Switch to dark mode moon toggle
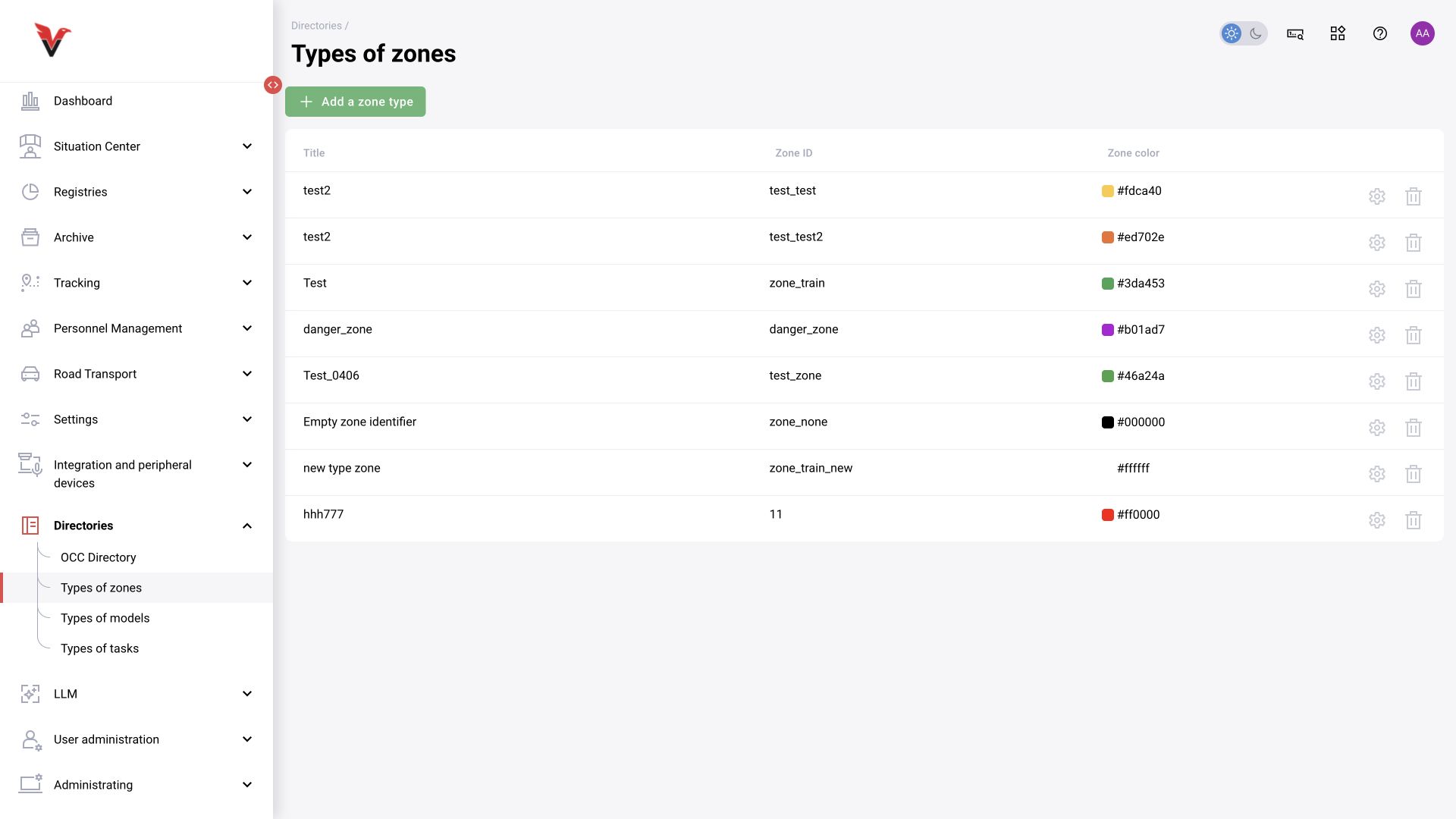 [x=1256, y=33]
